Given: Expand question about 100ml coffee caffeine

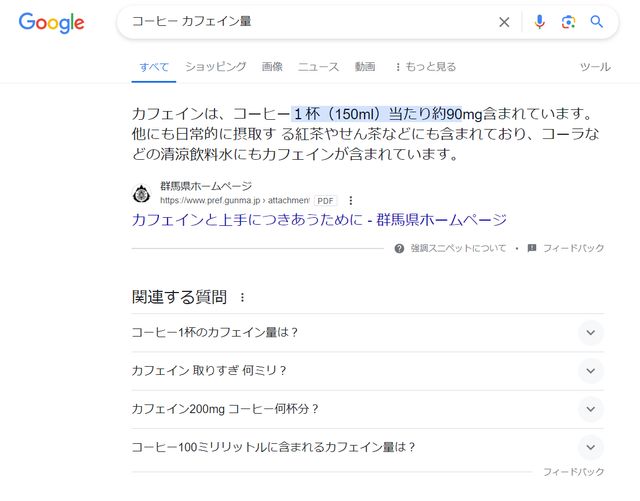Looking at the screenshot, I should click(x=590, y=447).
